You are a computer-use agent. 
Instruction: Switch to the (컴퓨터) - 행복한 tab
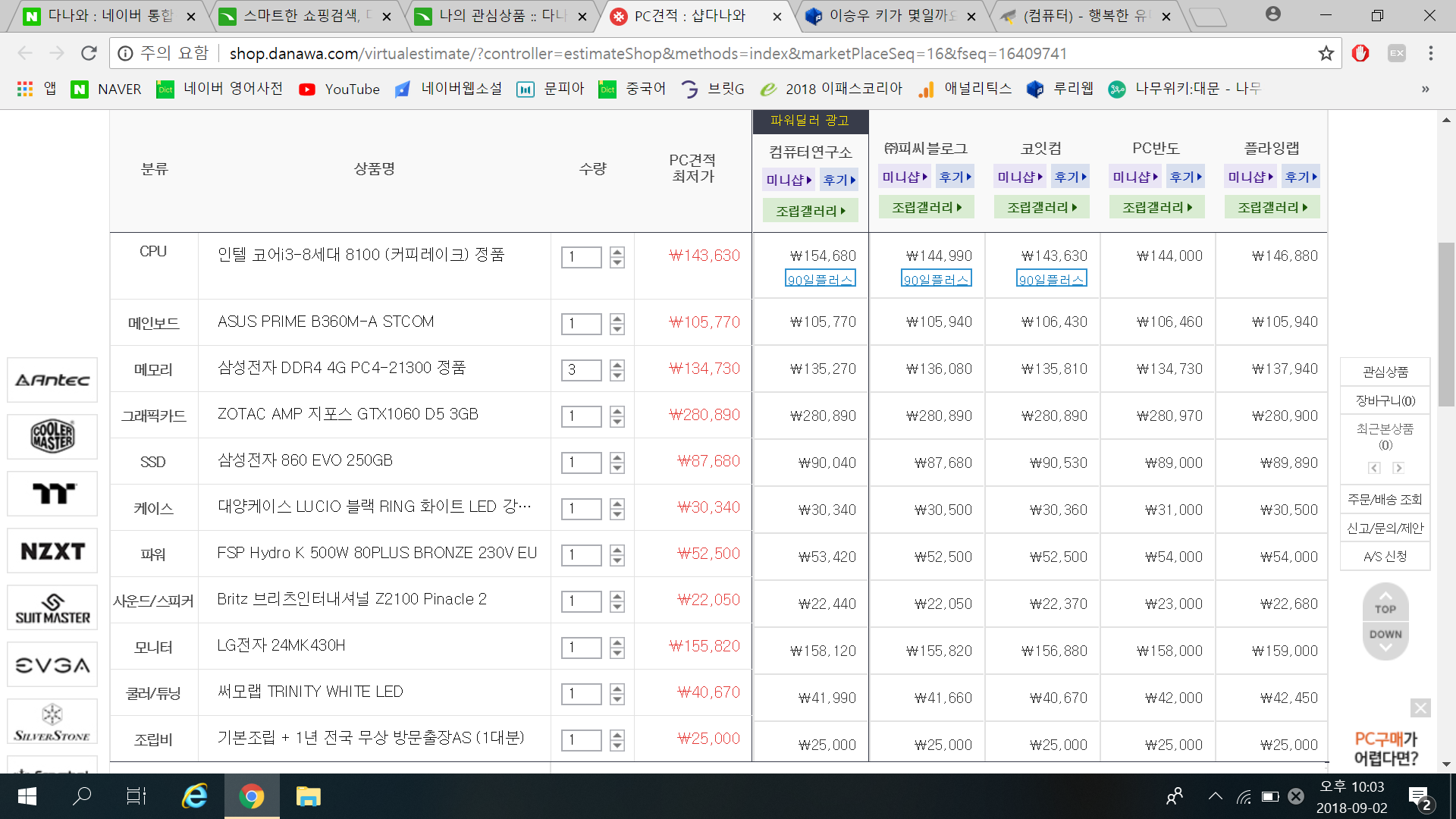tap(1086, 16)
